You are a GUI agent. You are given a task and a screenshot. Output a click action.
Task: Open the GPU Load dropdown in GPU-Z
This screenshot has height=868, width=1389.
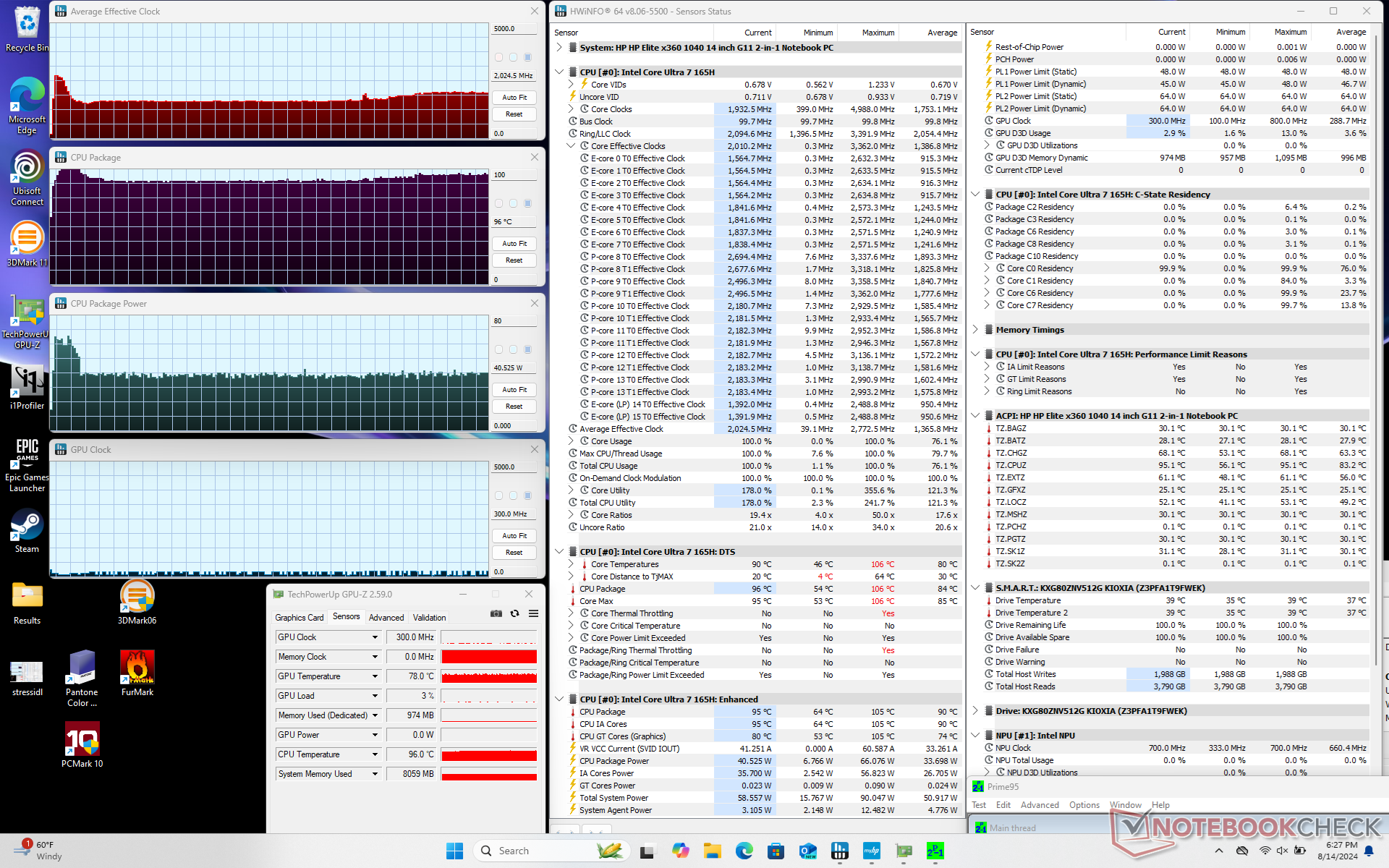[375, 696]
